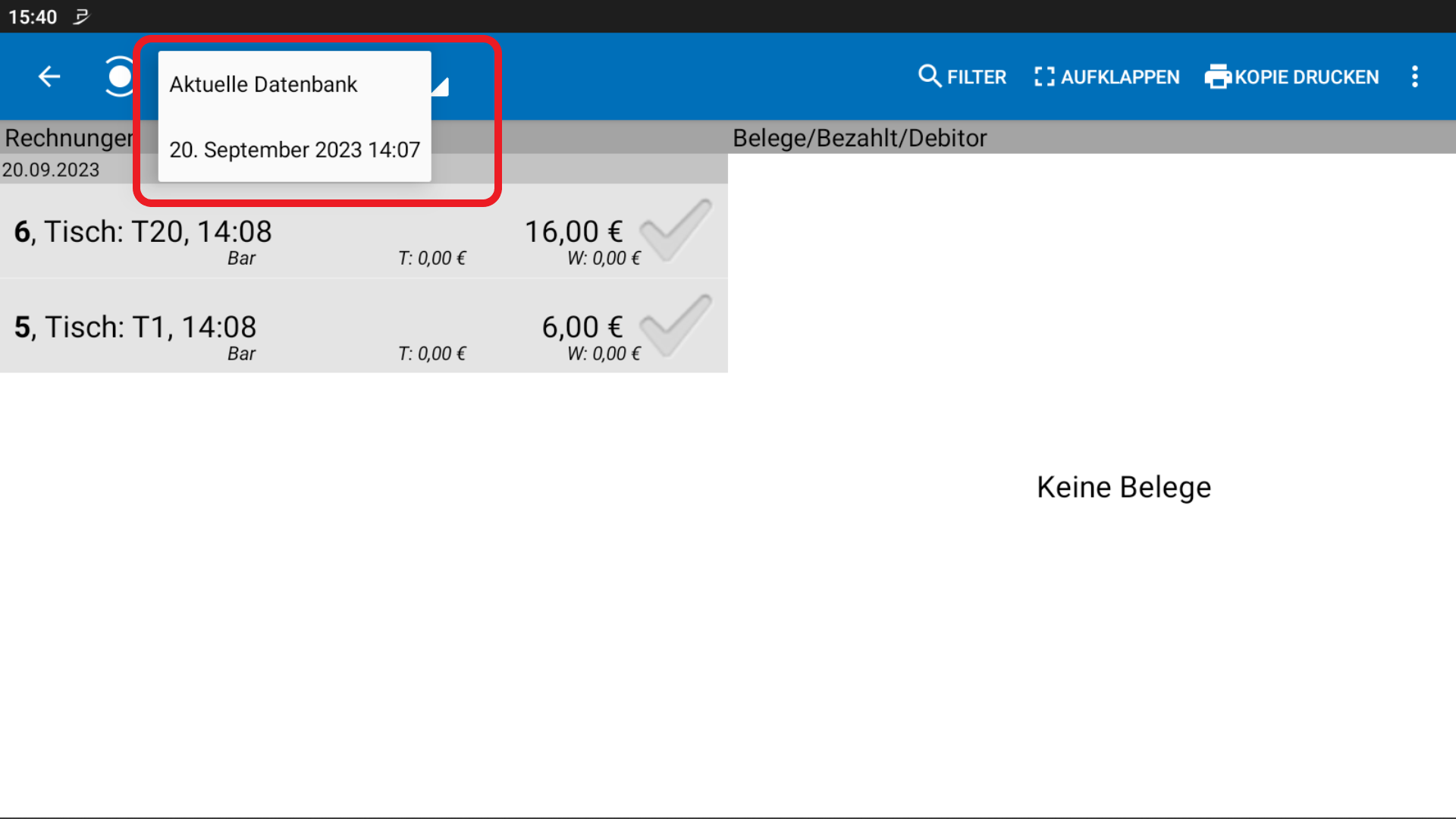The image size is (1456, 819).
Task: Click the back arrow in the toolbar
Action: coord(49,76)
